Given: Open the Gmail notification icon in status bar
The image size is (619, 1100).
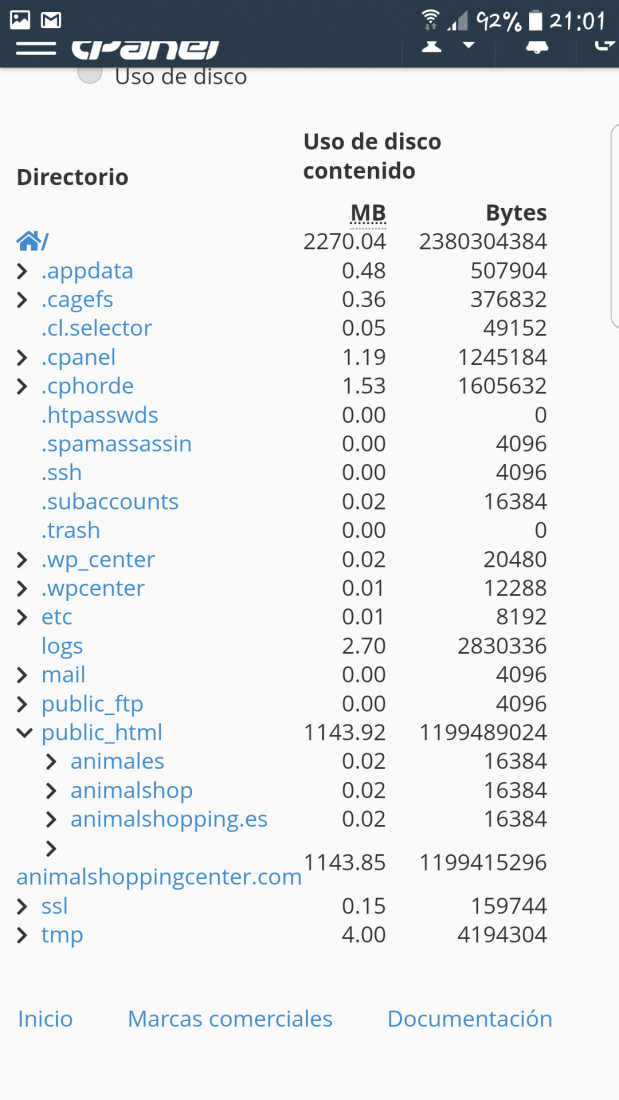Looking at the screenshot, I should [x=51, y=20].
